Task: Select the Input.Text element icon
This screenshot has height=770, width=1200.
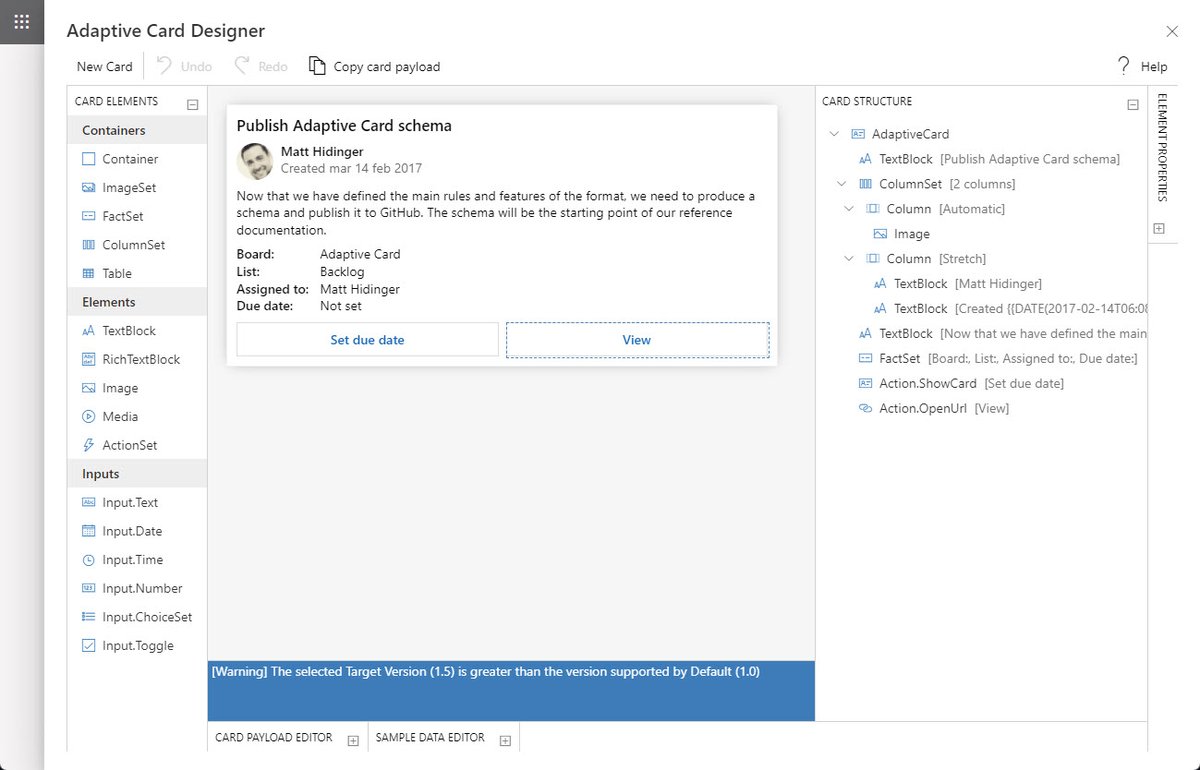Action: (x=88, y=503)
